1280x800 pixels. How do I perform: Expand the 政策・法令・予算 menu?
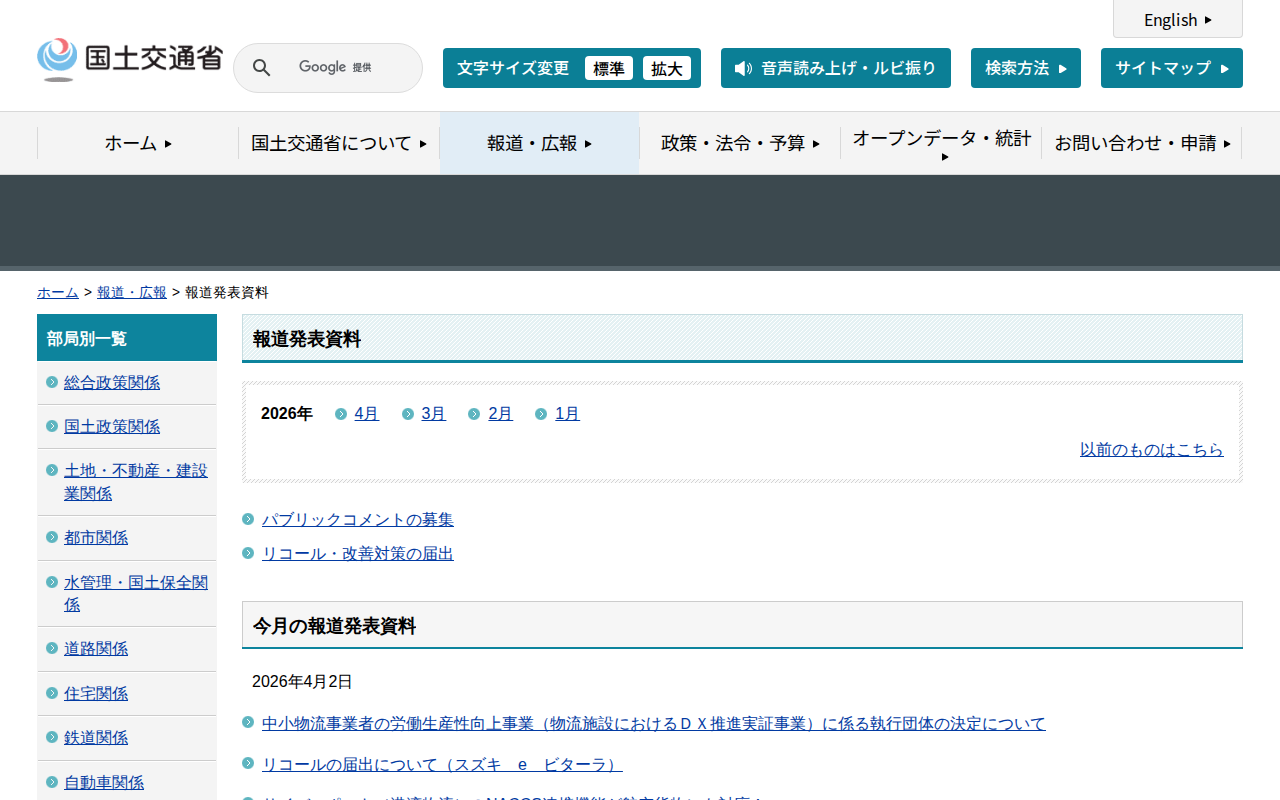tap(740, 143)
